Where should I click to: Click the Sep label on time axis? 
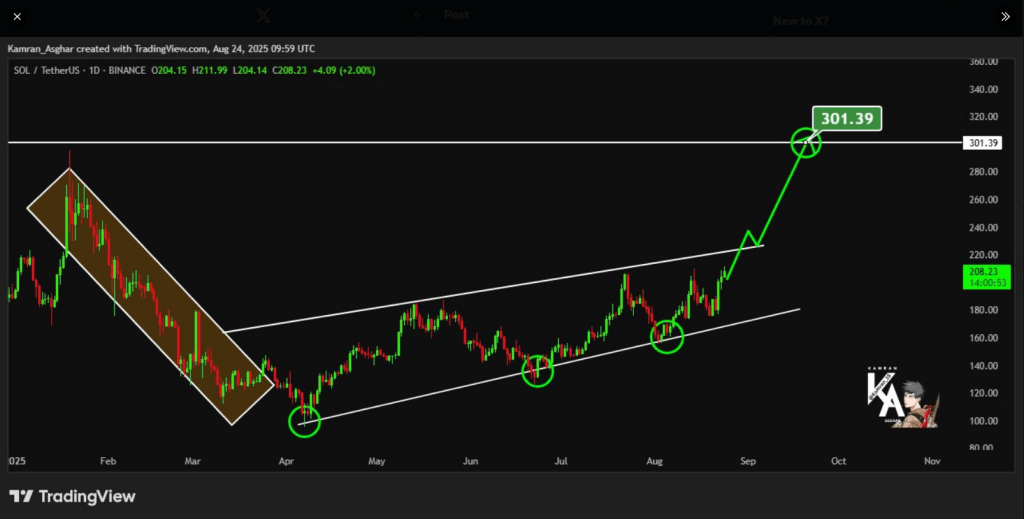pyautogui.click(x=748, y=461)
